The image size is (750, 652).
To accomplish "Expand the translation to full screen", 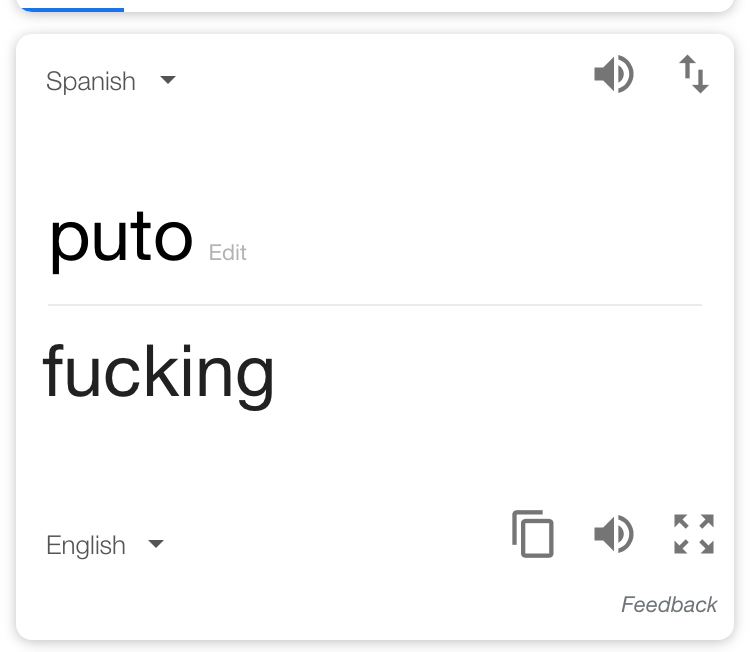I will (694, 534).
